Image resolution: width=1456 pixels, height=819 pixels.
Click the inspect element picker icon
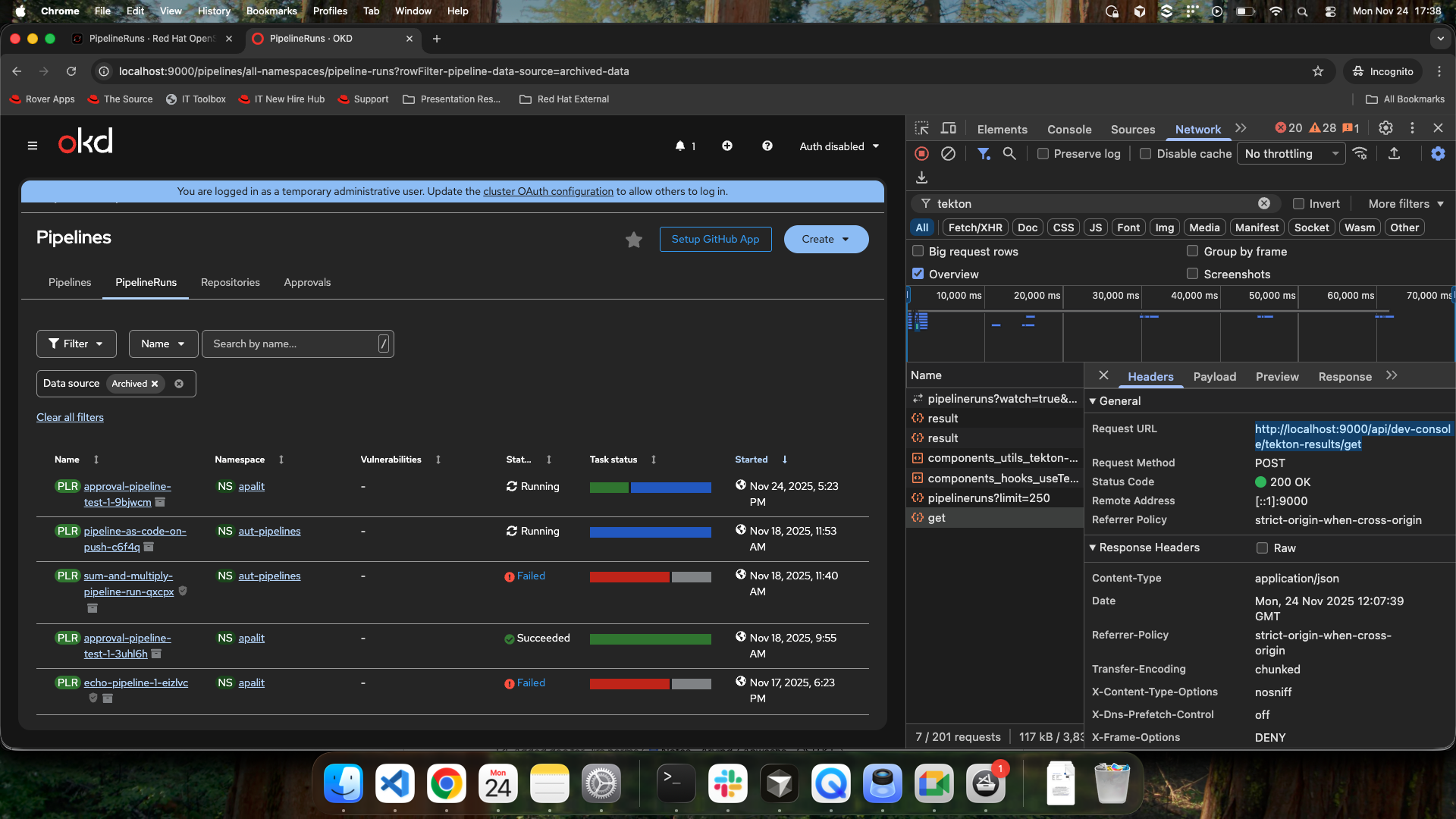click(921, 128)
